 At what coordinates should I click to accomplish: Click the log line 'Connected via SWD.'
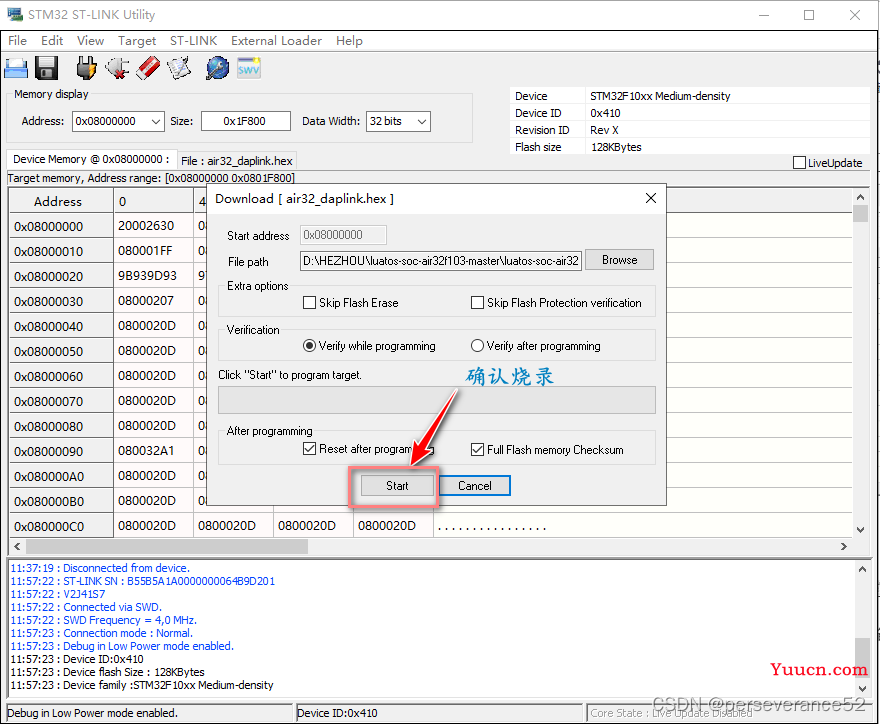[x=86, y=607]
